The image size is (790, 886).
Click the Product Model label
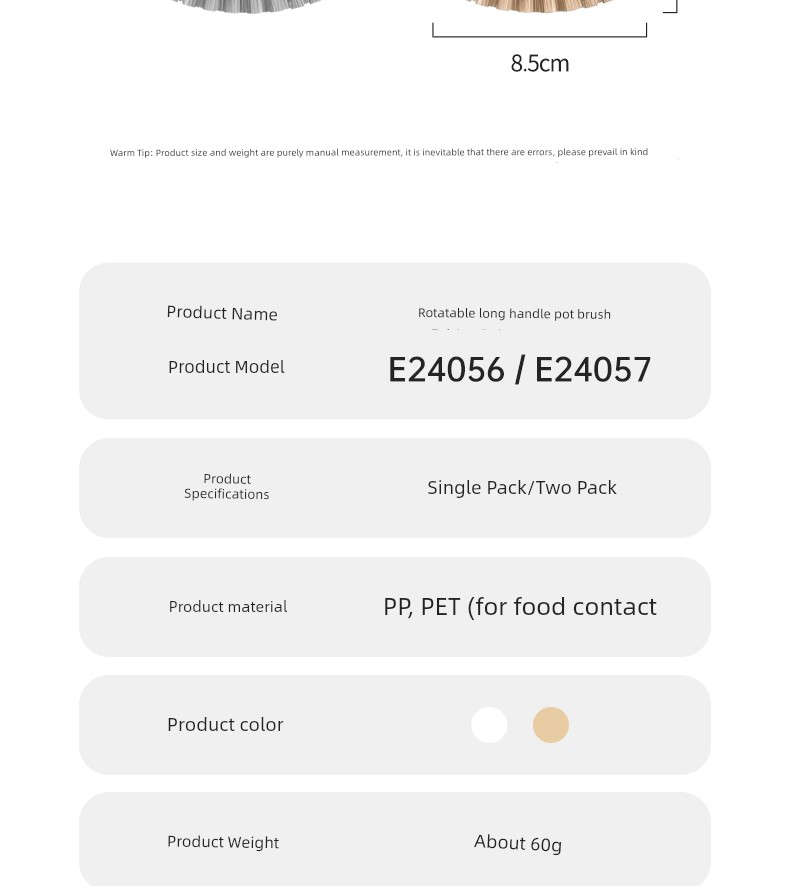coord(226,367)
